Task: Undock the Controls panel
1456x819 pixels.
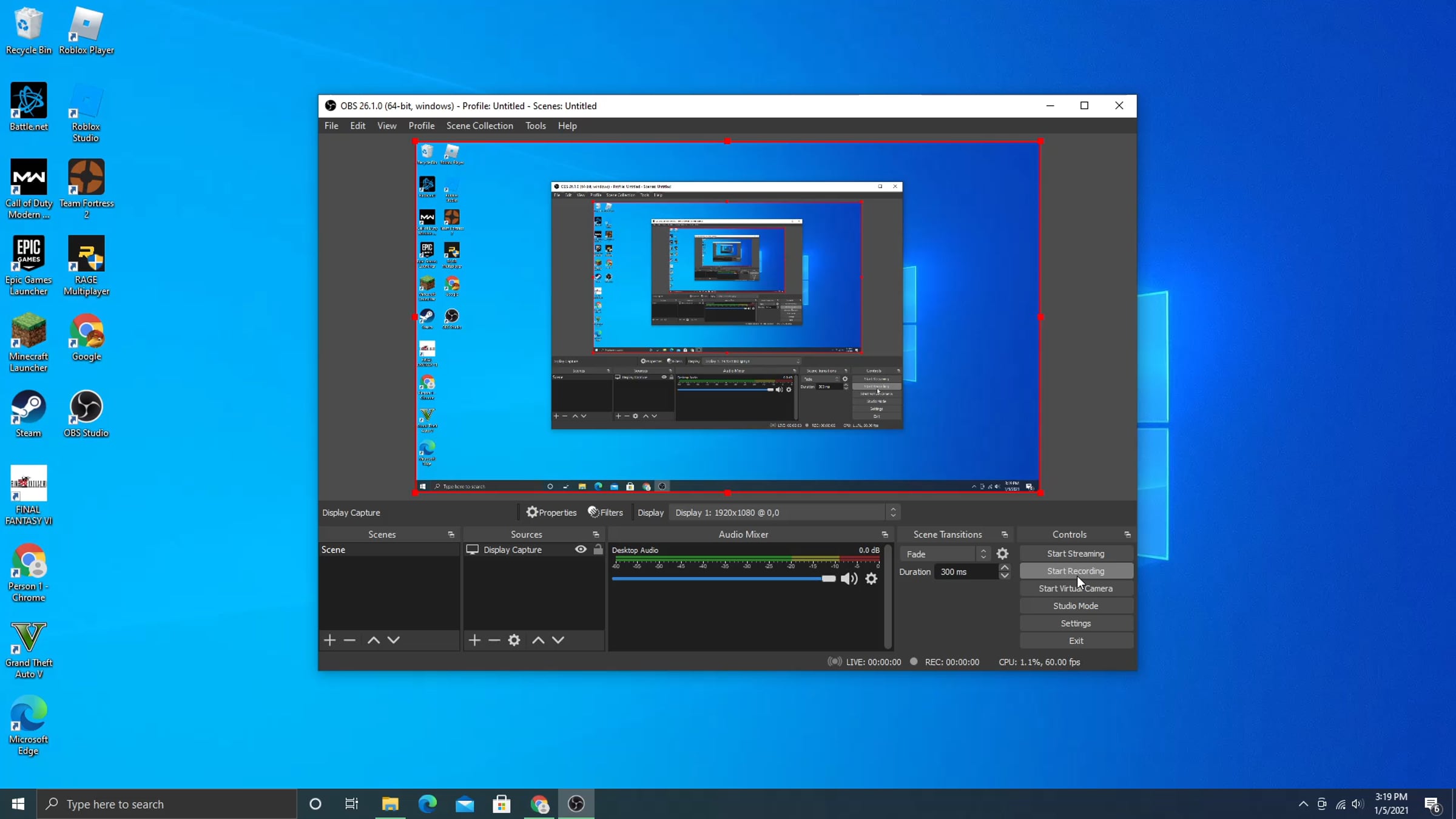Action: 1127,534
